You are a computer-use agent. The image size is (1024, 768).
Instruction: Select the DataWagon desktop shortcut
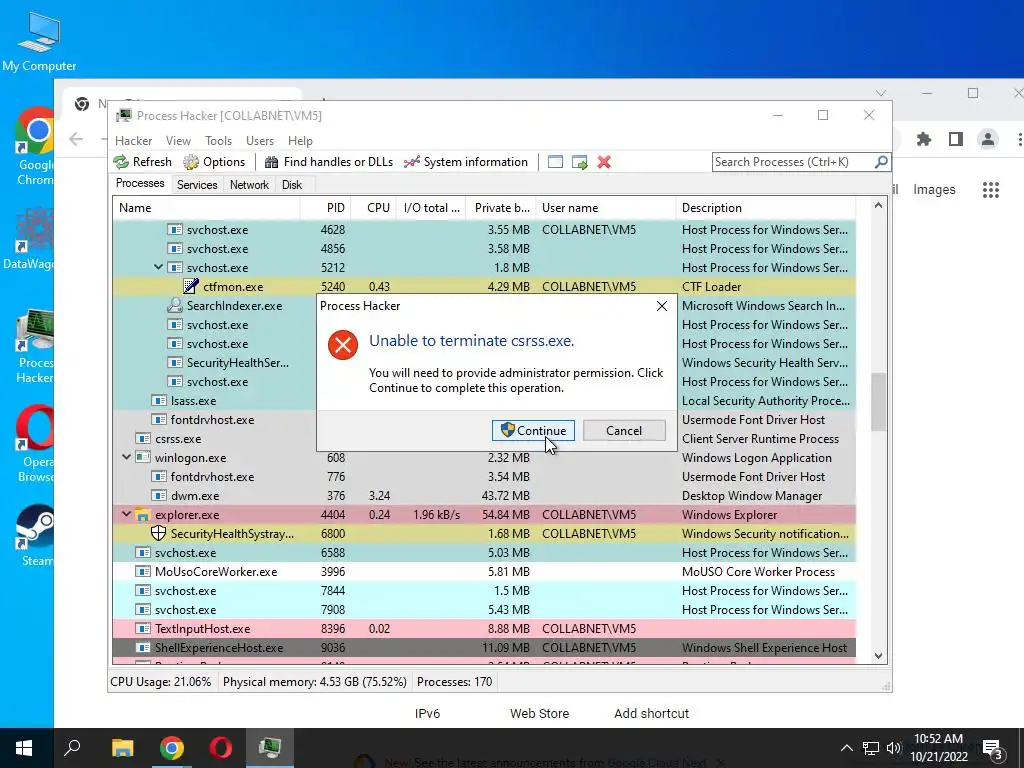click(29, 238)
